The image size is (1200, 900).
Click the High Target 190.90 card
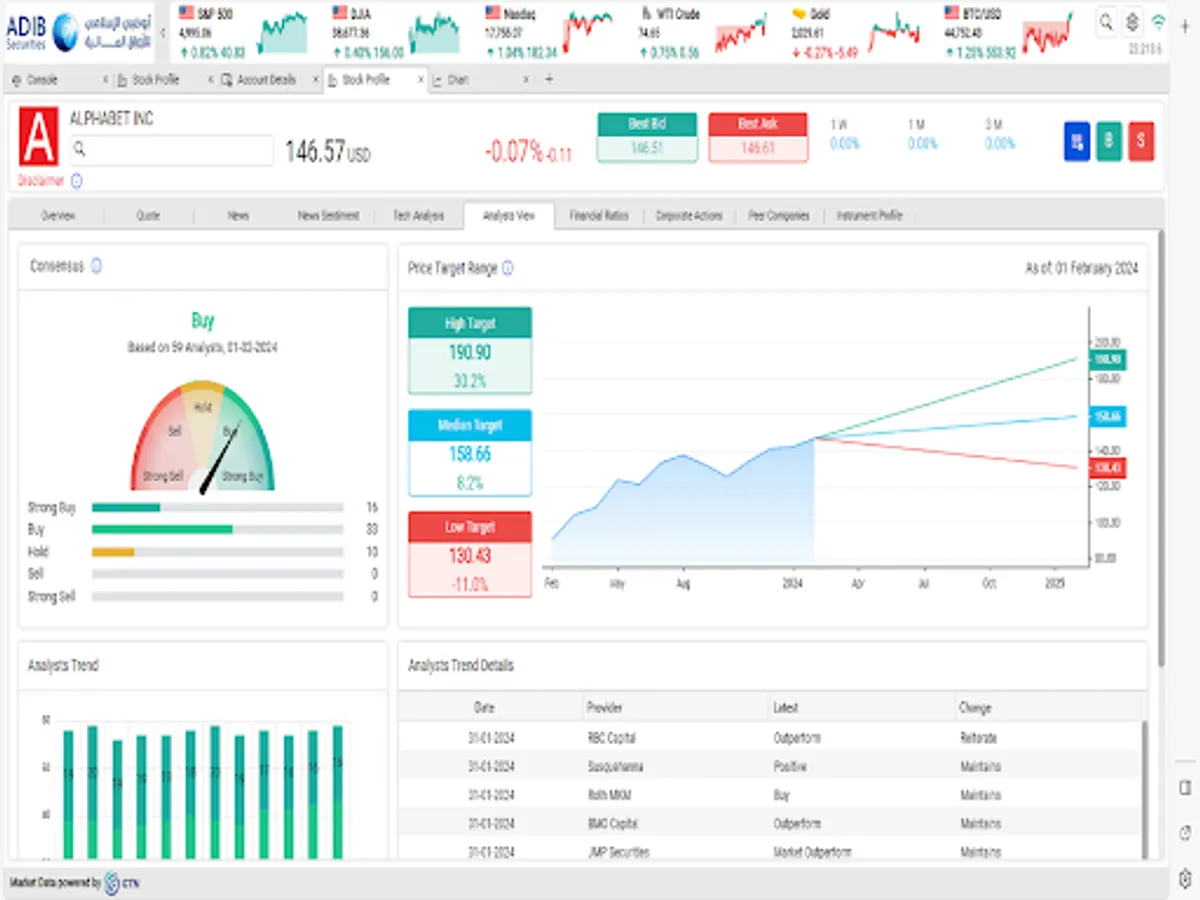pyautogui.click(x=470, y=351)
